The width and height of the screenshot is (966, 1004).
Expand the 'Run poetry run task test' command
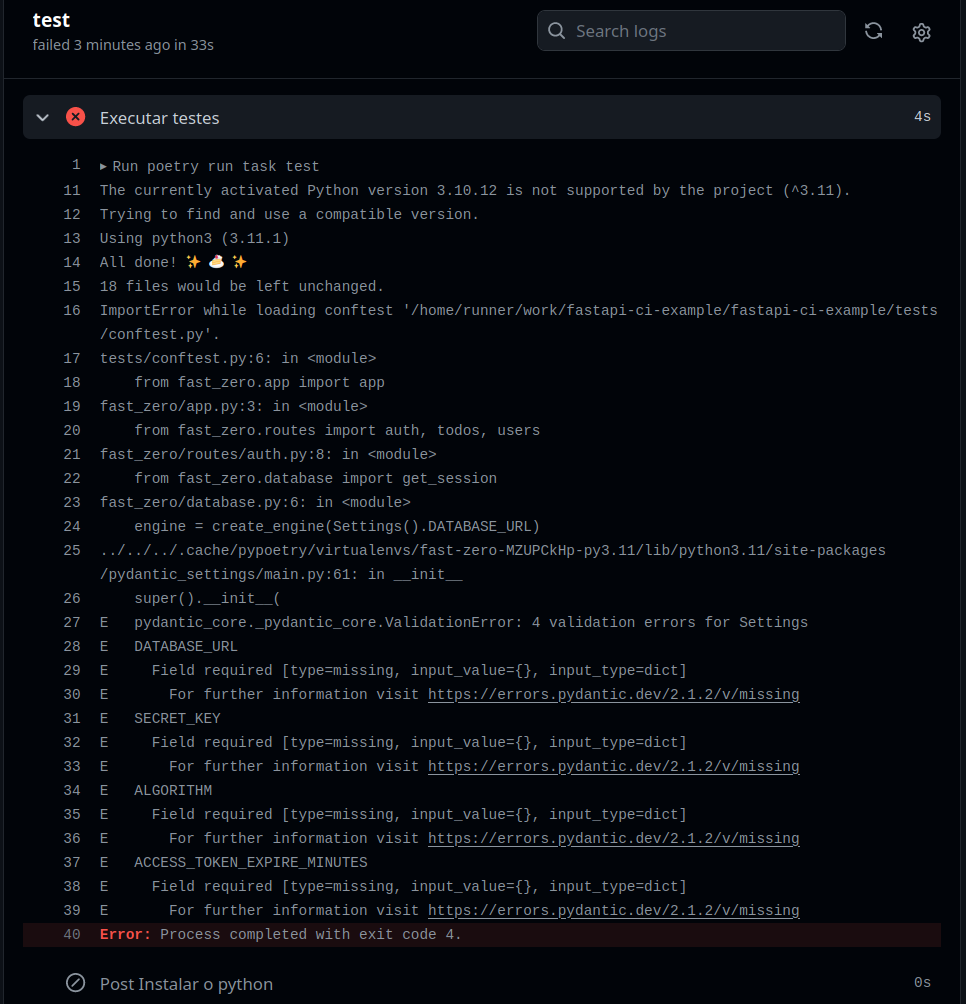(104, 166)
